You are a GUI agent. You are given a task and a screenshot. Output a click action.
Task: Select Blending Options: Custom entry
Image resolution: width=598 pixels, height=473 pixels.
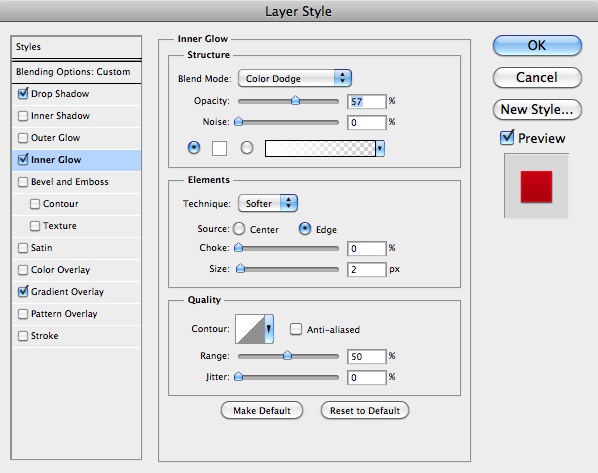click(76, 72)
